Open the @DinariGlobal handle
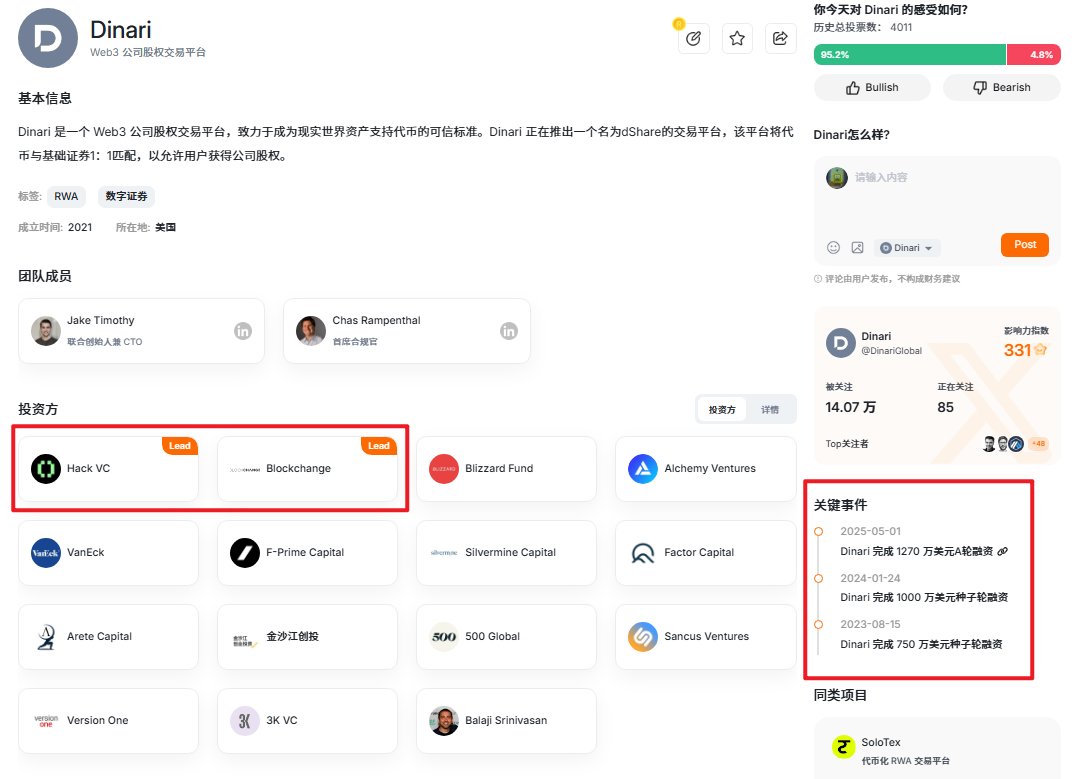 click(892, 351)
